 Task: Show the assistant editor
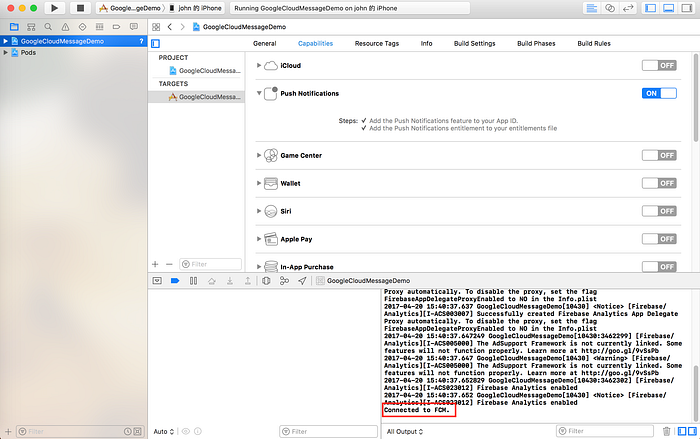(x=610, y=8)
